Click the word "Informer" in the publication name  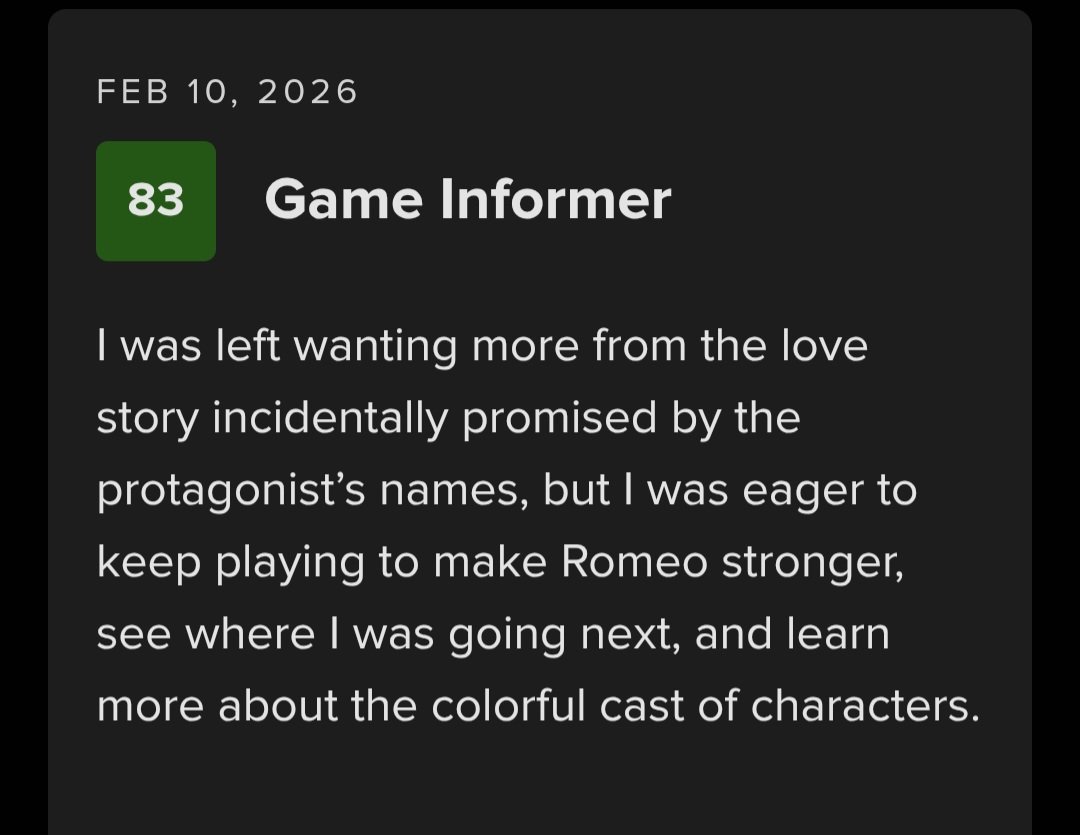(556, 200)
